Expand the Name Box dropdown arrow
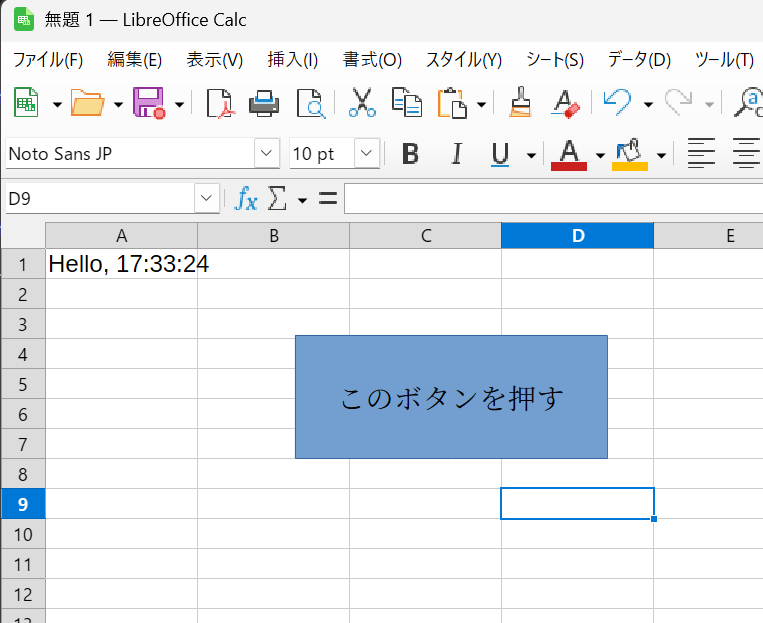The image size is (763, 623). (x=207, y=199)
